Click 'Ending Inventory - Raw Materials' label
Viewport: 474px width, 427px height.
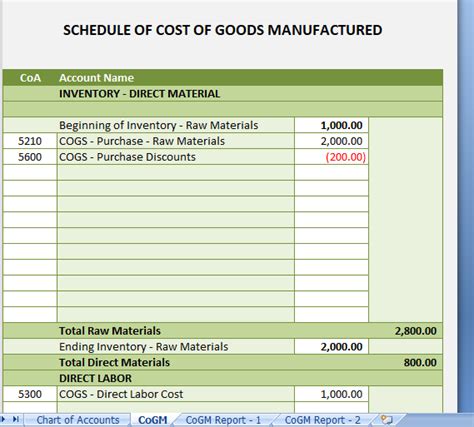(144, 347)
